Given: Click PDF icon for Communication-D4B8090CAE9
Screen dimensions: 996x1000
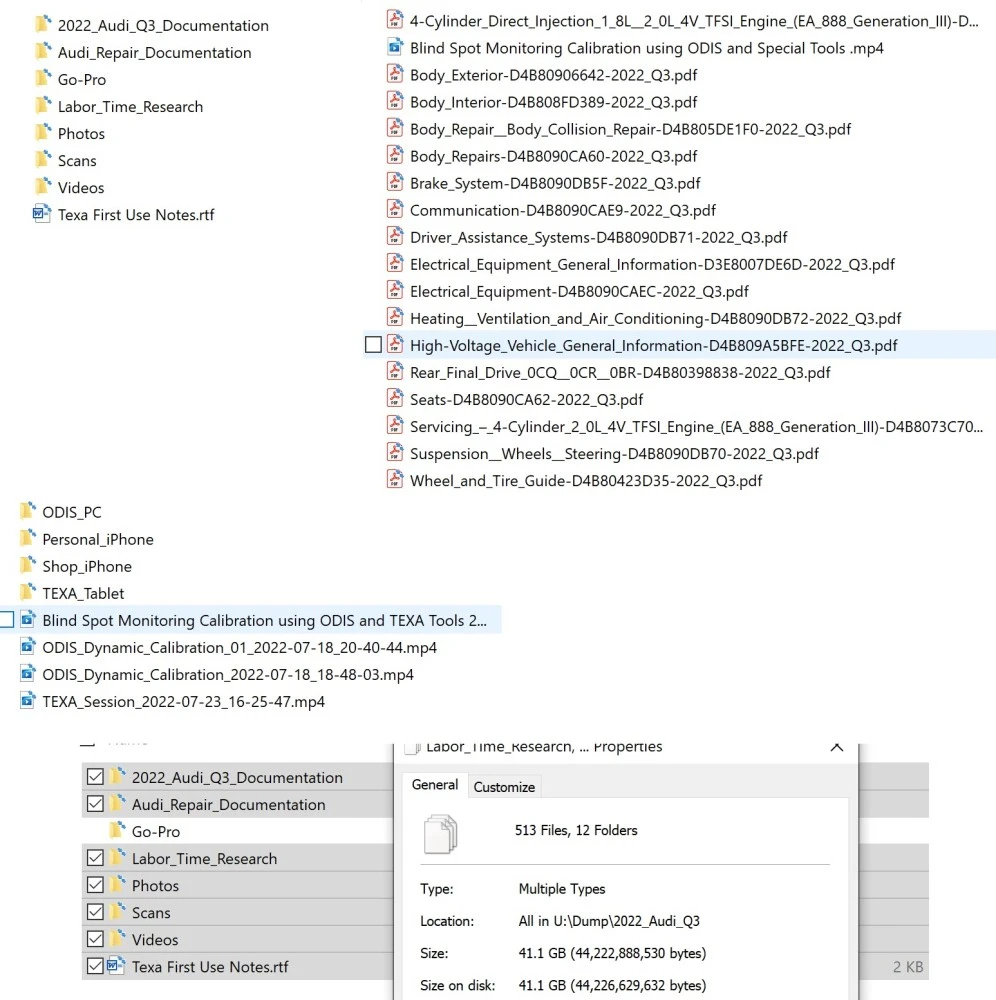Looking at the screenshot, I should (x=395, y=210).
